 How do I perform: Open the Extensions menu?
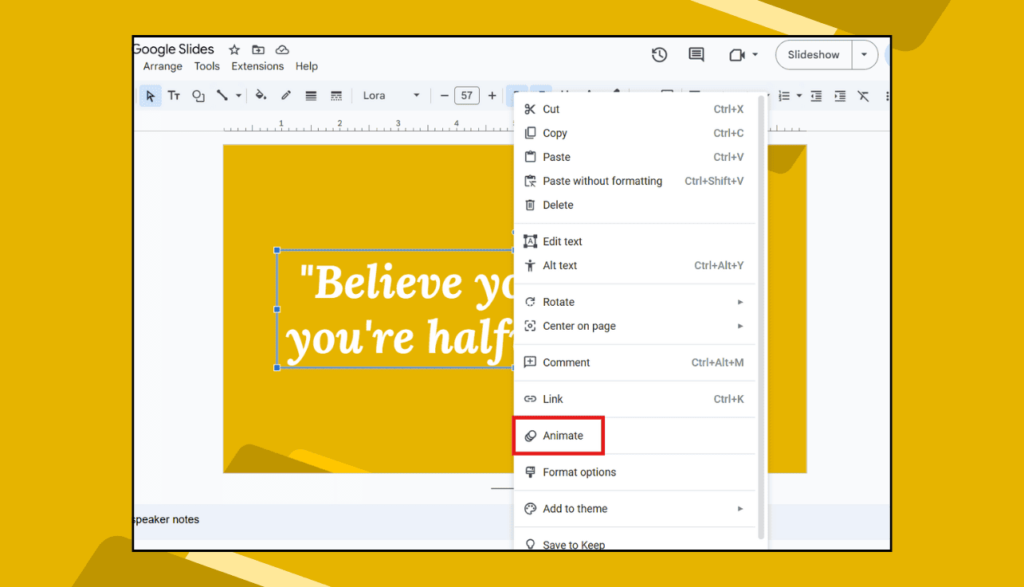[257, 67]
